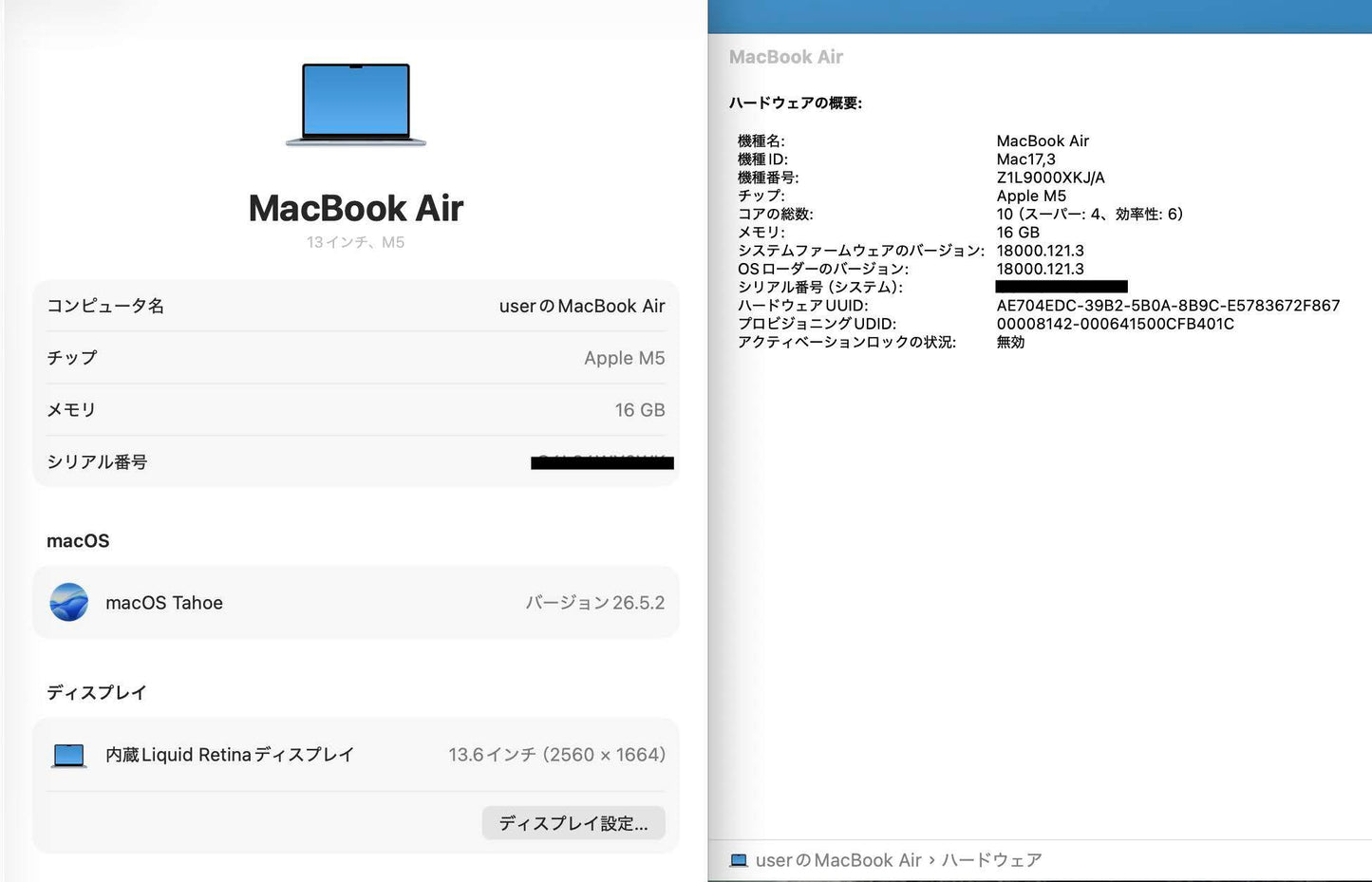Image resolution: width=1372 pixels, height=882 pixels.
Task: Click the ディスプレイ section heading
Action: [x=97, y=693]
